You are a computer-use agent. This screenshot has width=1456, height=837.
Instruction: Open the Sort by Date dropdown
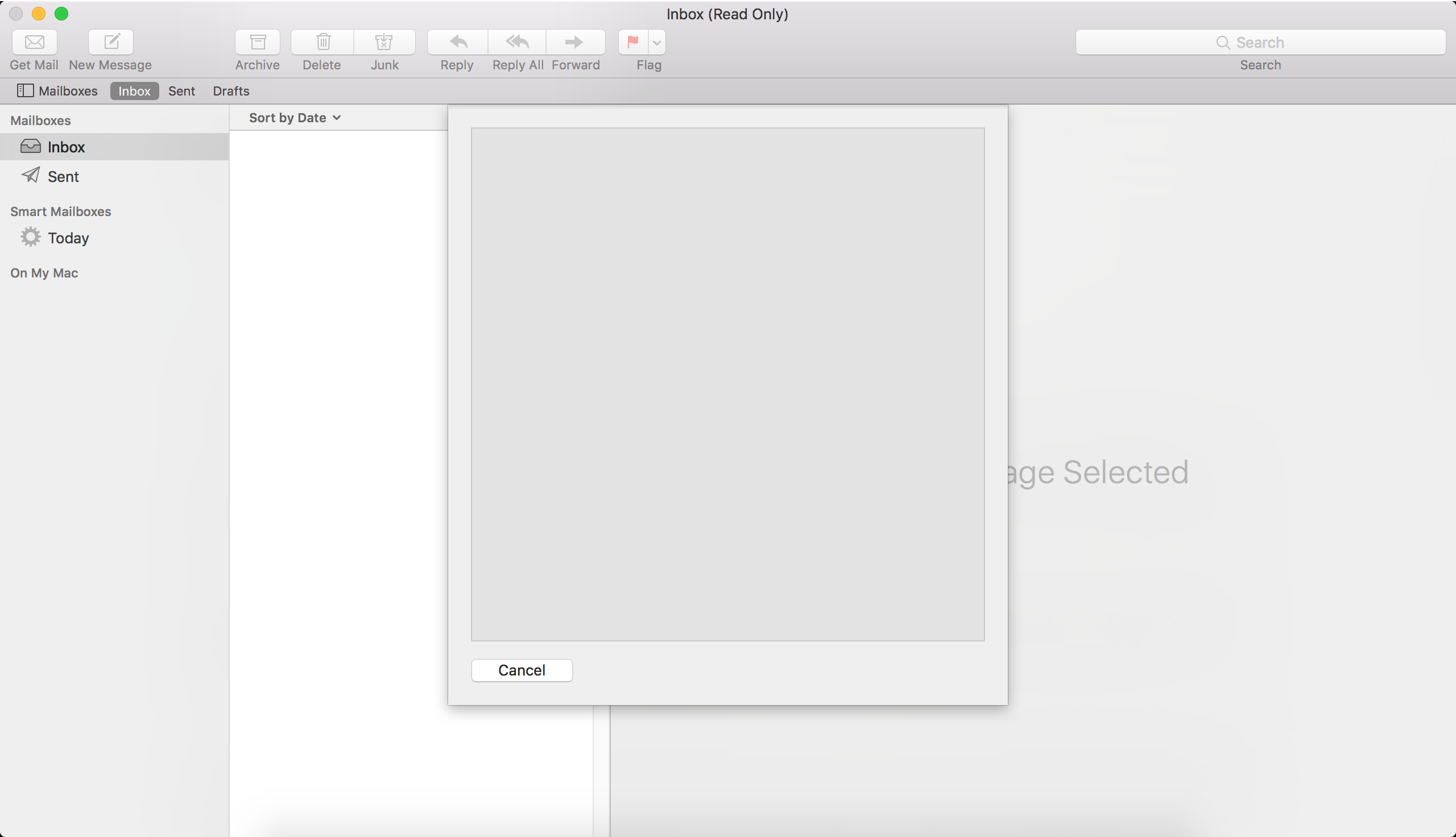[x=287, y=117]
